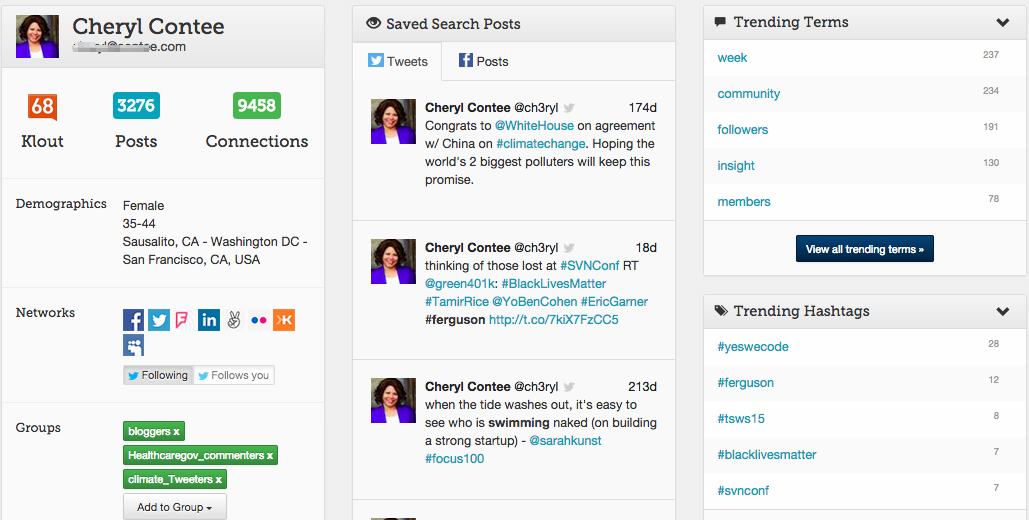Viewport: 1029px width, 520px height.
Task: Open the Twitter network icon
Action: coord(159,320)
